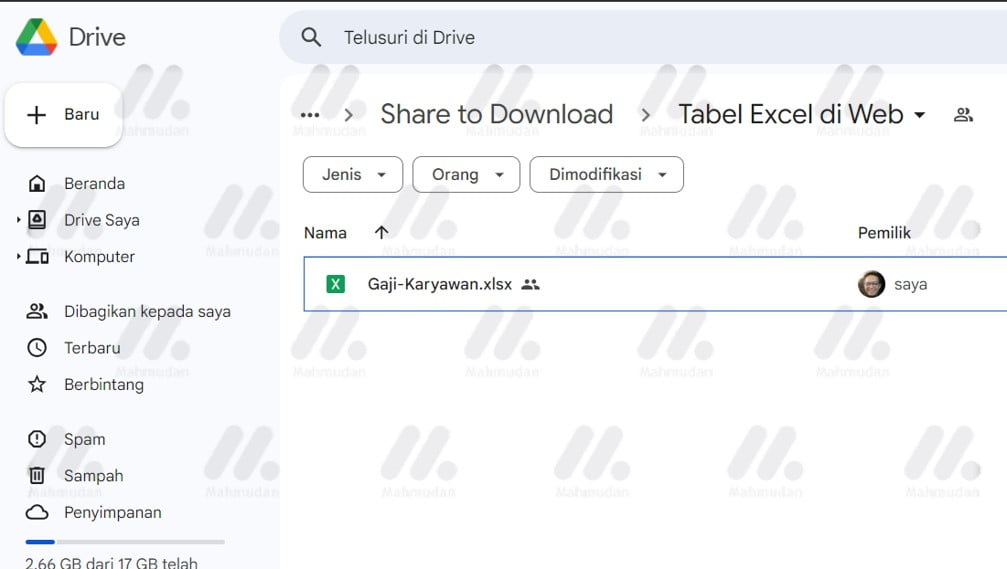The width and height of the screenshot is (1007, 569).
Task: Open Sampah trash in sidebar
Action: tap(93, 476)
